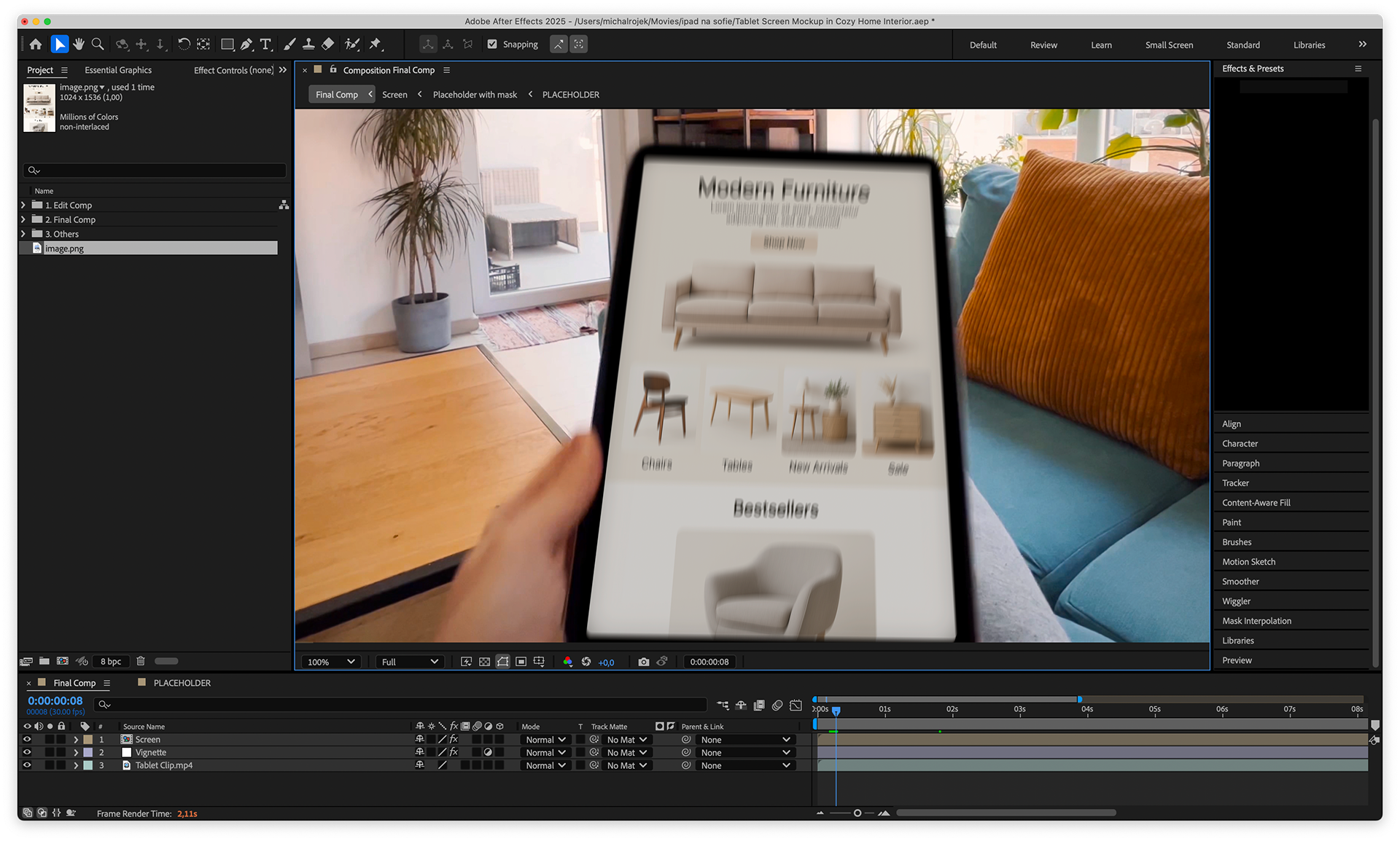This screenshot has width=1400, height=841.
Task: Hide the Vignette layer
Action: [27, 752]
